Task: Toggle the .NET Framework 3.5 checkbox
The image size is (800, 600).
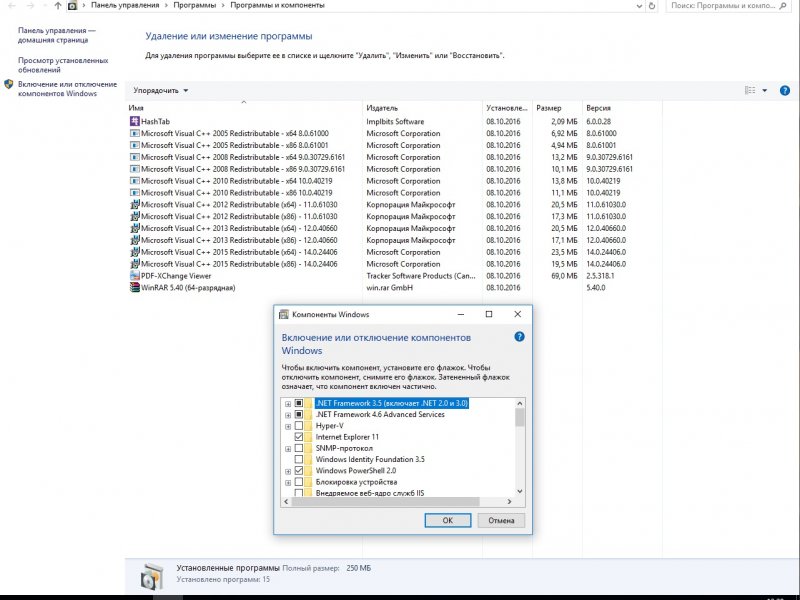Action: (299, 403)
